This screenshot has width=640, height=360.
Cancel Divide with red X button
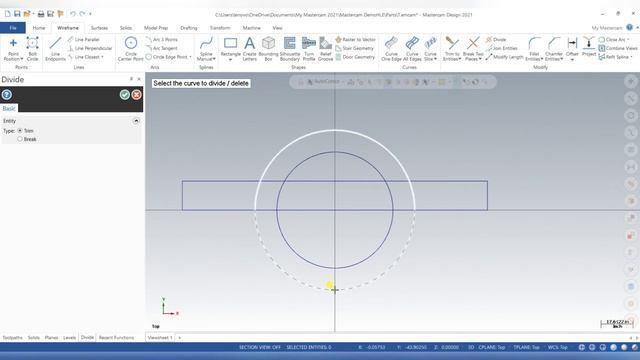click(x=137, y=95)
